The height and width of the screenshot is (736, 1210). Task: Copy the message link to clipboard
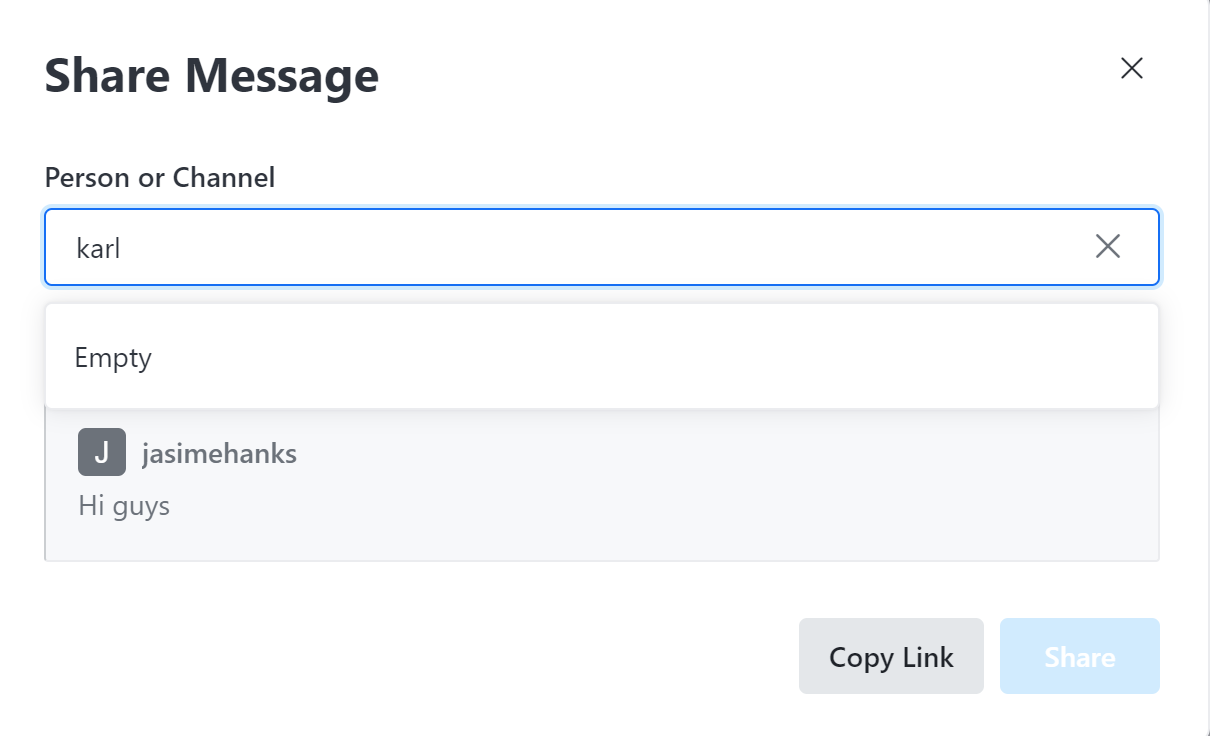(x=891, y=656)
